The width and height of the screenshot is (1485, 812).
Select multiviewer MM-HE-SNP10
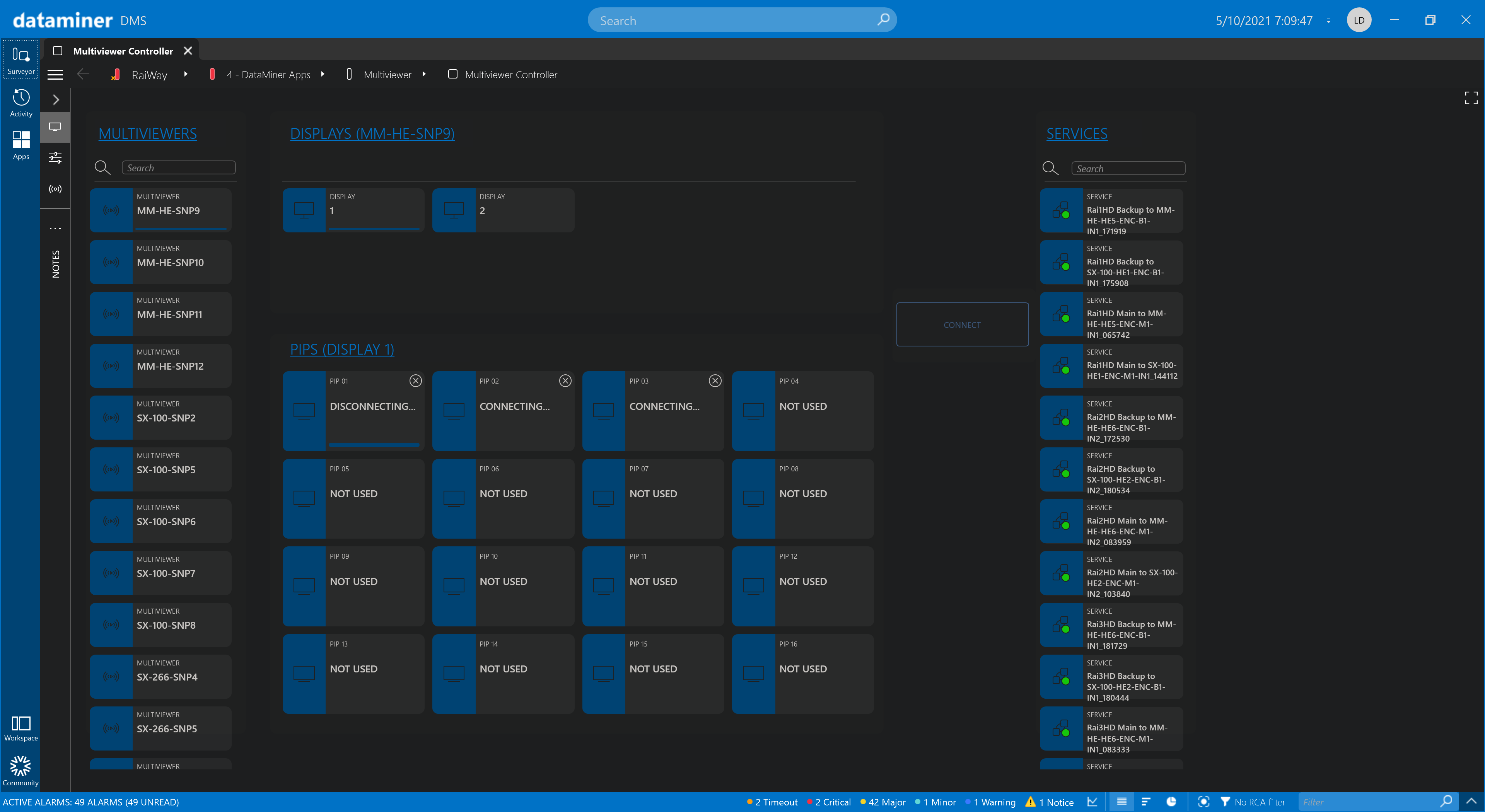[x=161, y=262]
